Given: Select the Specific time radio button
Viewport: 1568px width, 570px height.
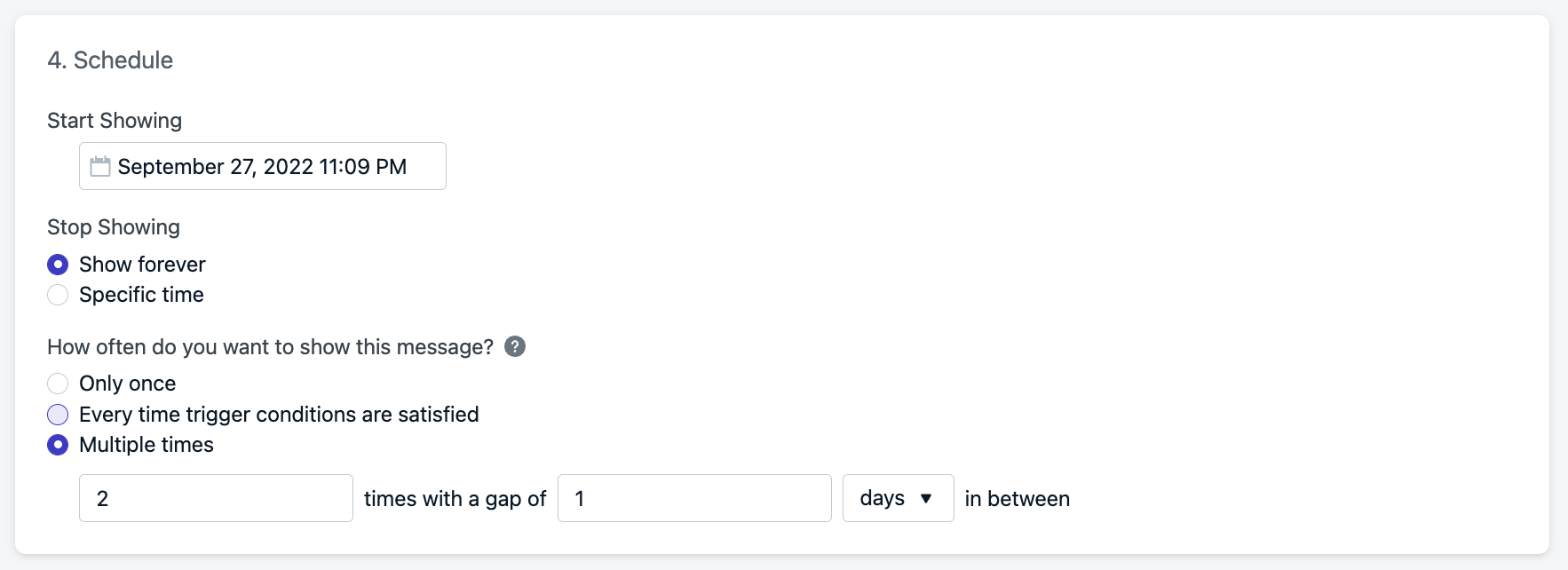Looking at the screenshot, I should pos(58,295).
